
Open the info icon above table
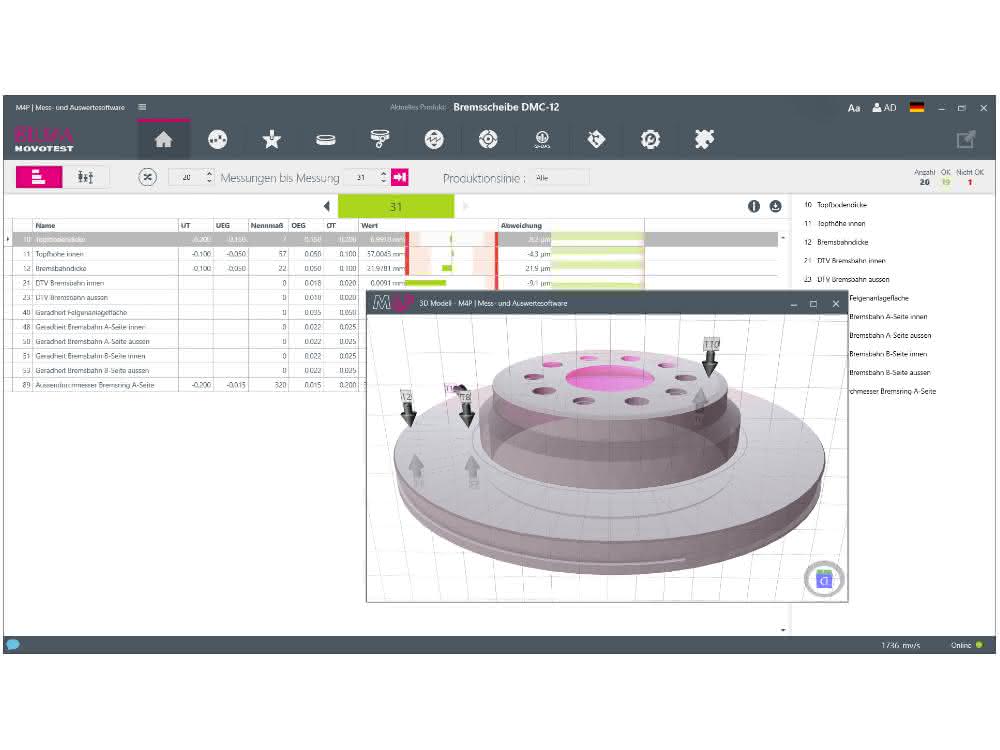754,206
